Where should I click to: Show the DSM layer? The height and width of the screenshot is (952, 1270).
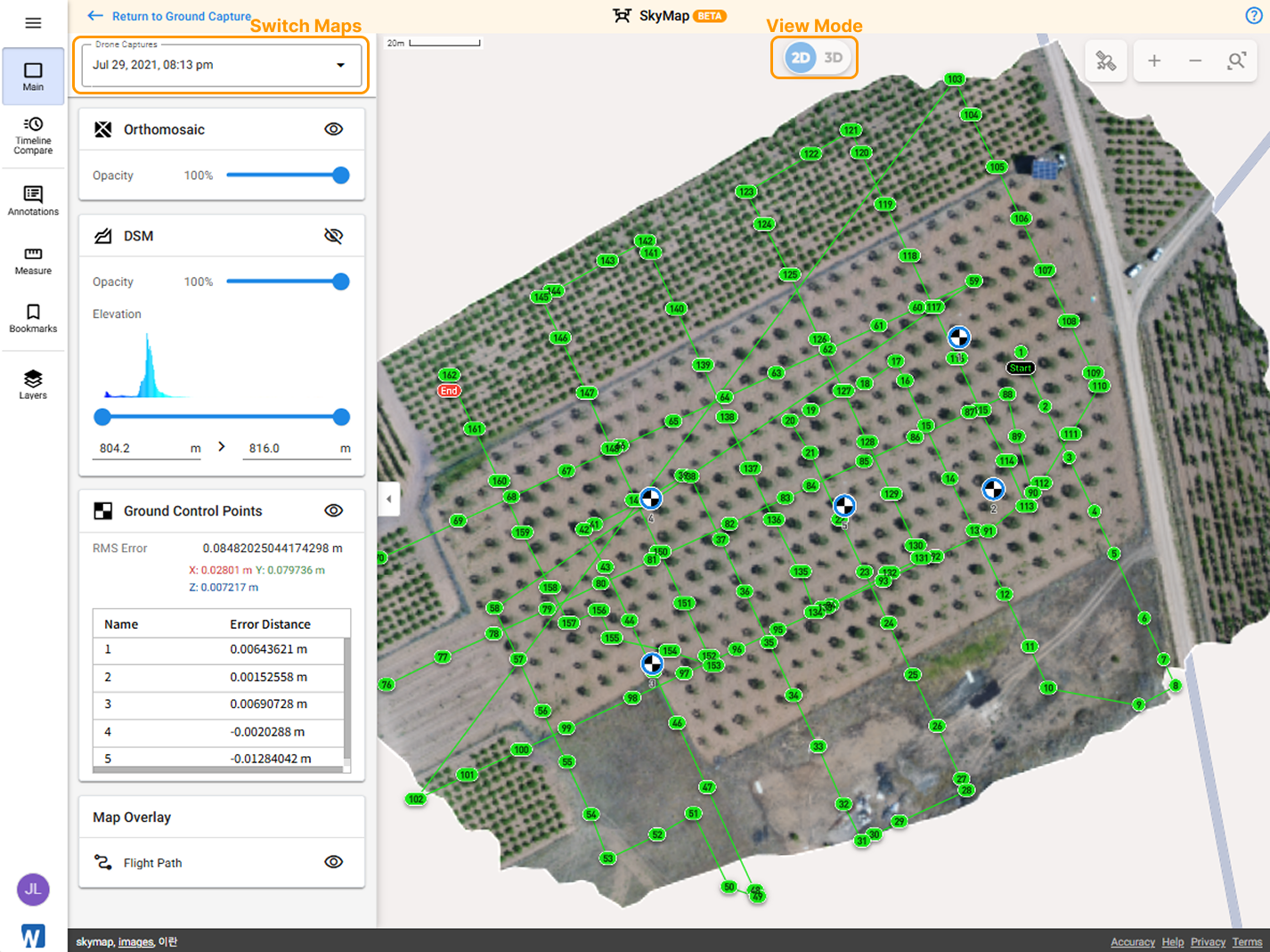tap(334, 236)
